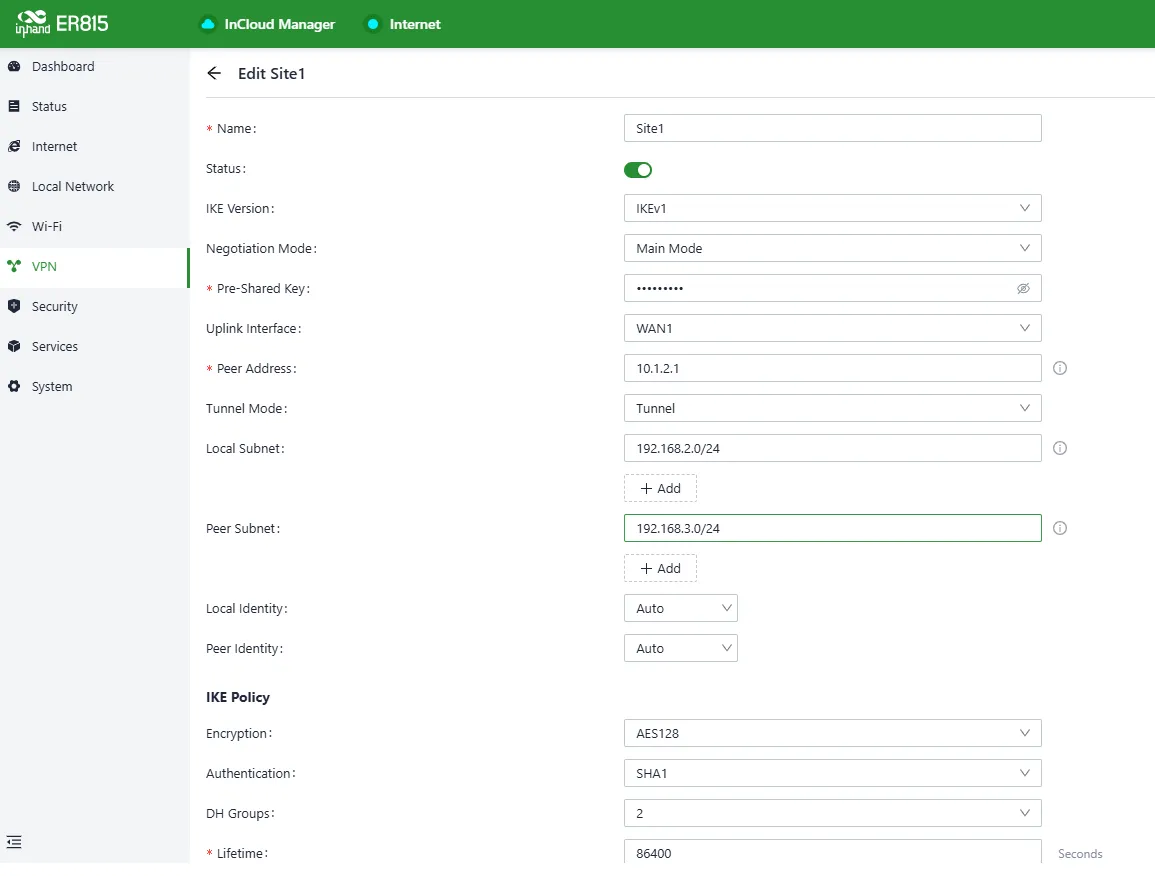This screenshot has width=1155, height=876.
Task: Click the Security shield icon in sidebar
Action: click(x=14, y=306)
